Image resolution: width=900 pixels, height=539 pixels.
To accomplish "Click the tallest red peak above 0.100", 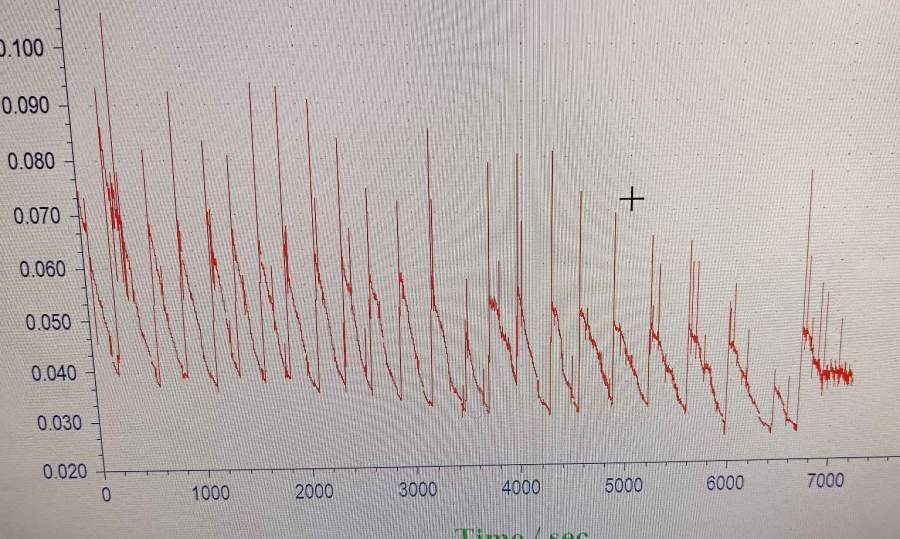I will point(101,16).
